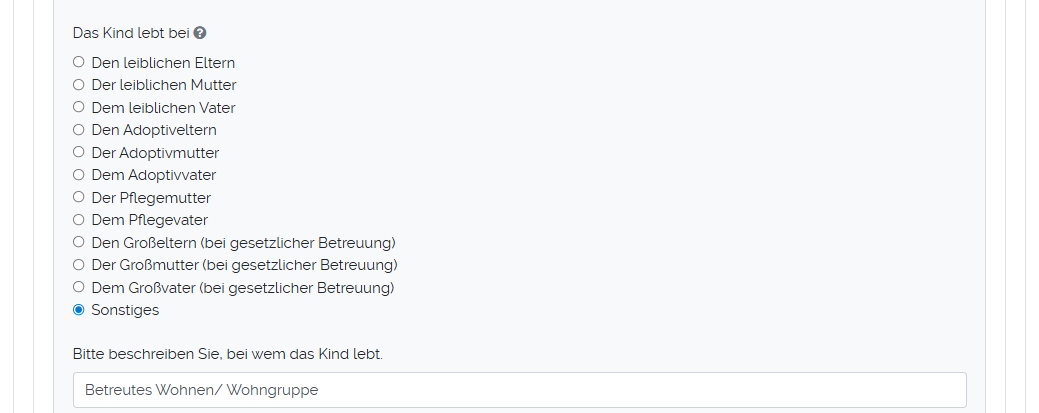Select the 'Den Großeltern' radio circle
Image resolution: width=1039 pixels, height=413 pixels.
click(x=79, y=242)
